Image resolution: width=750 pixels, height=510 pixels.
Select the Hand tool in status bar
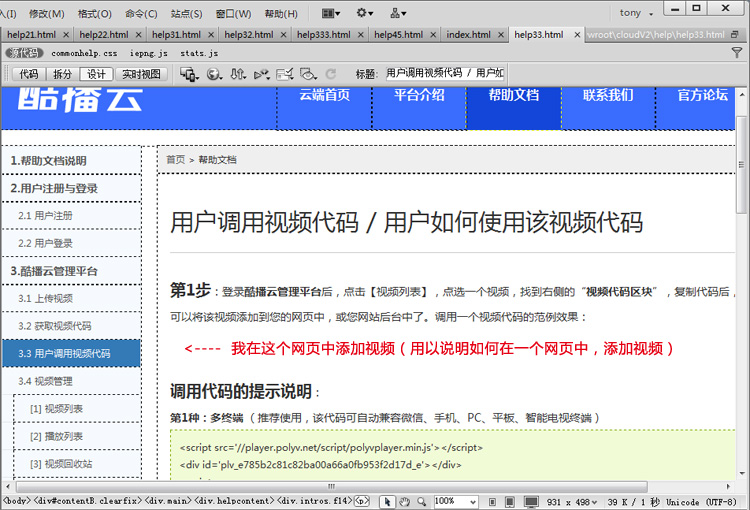click(404, 501)
